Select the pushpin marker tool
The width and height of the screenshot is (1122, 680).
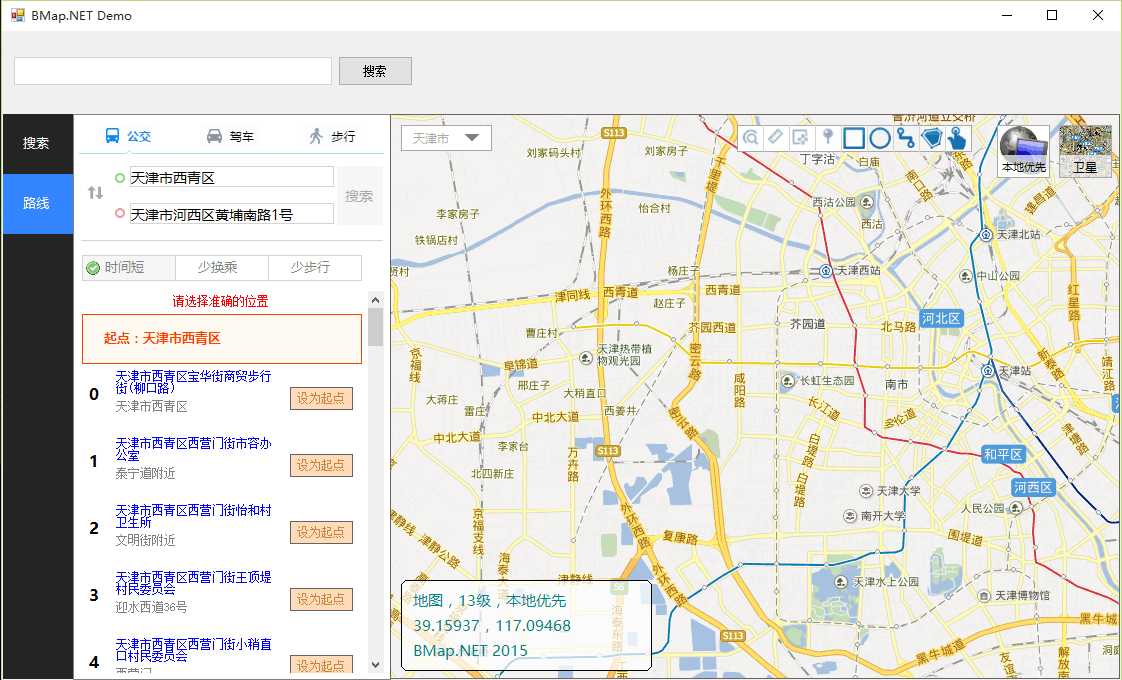tap(828, 137)
